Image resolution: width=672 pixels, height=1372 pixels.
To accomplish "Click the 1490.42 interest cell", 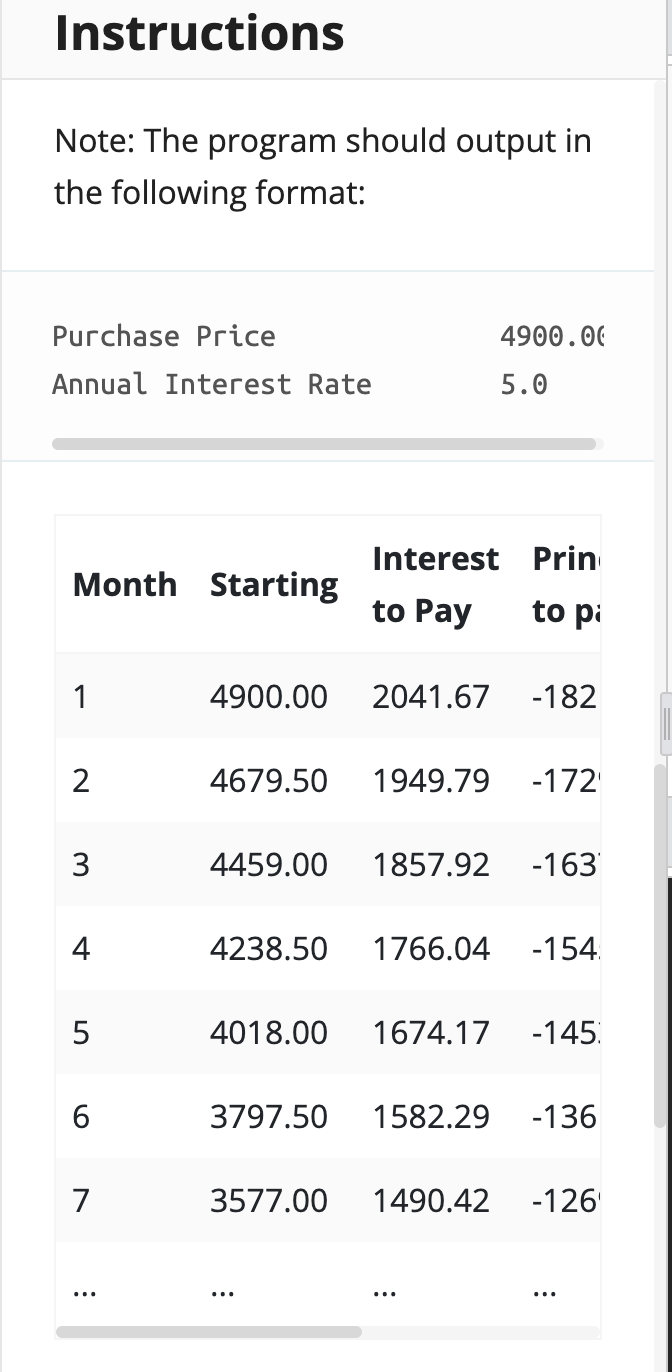I will (432, 1201).
